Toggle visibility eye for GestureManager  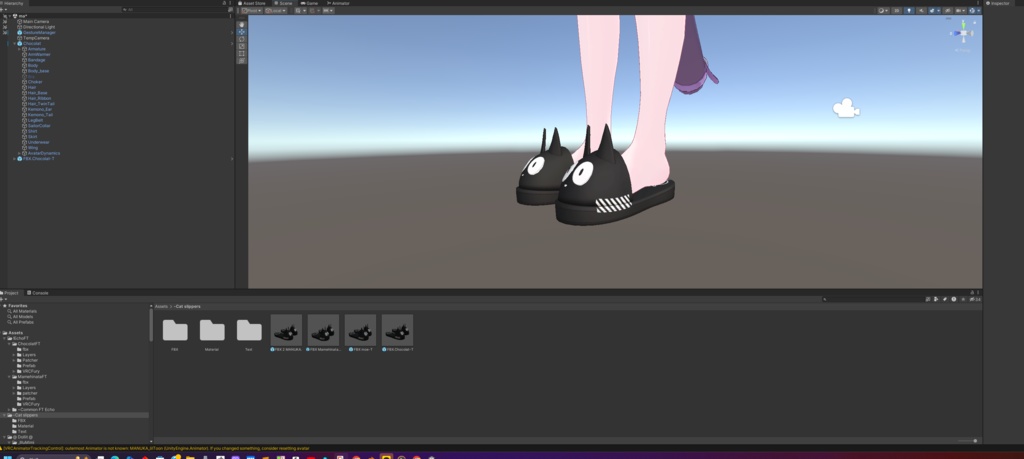[5, 32]
